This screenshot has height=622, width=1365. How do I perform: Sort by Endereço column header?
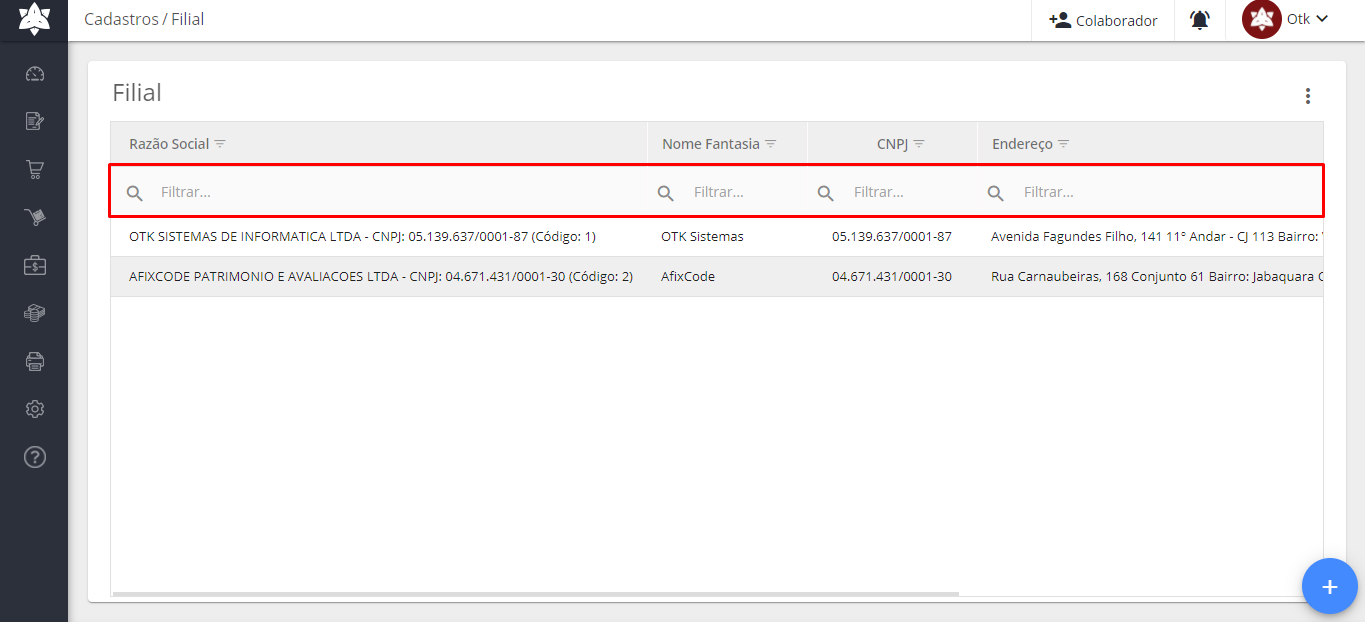point(1022,144)
